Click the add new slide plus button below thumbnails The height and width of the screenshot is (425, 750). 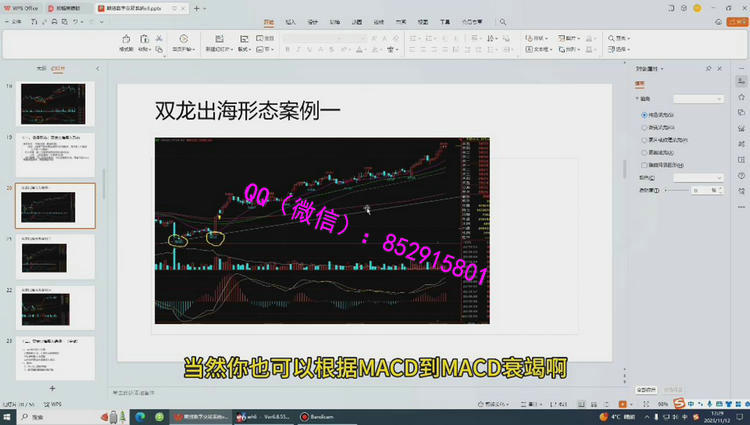(x=53, y=387)
